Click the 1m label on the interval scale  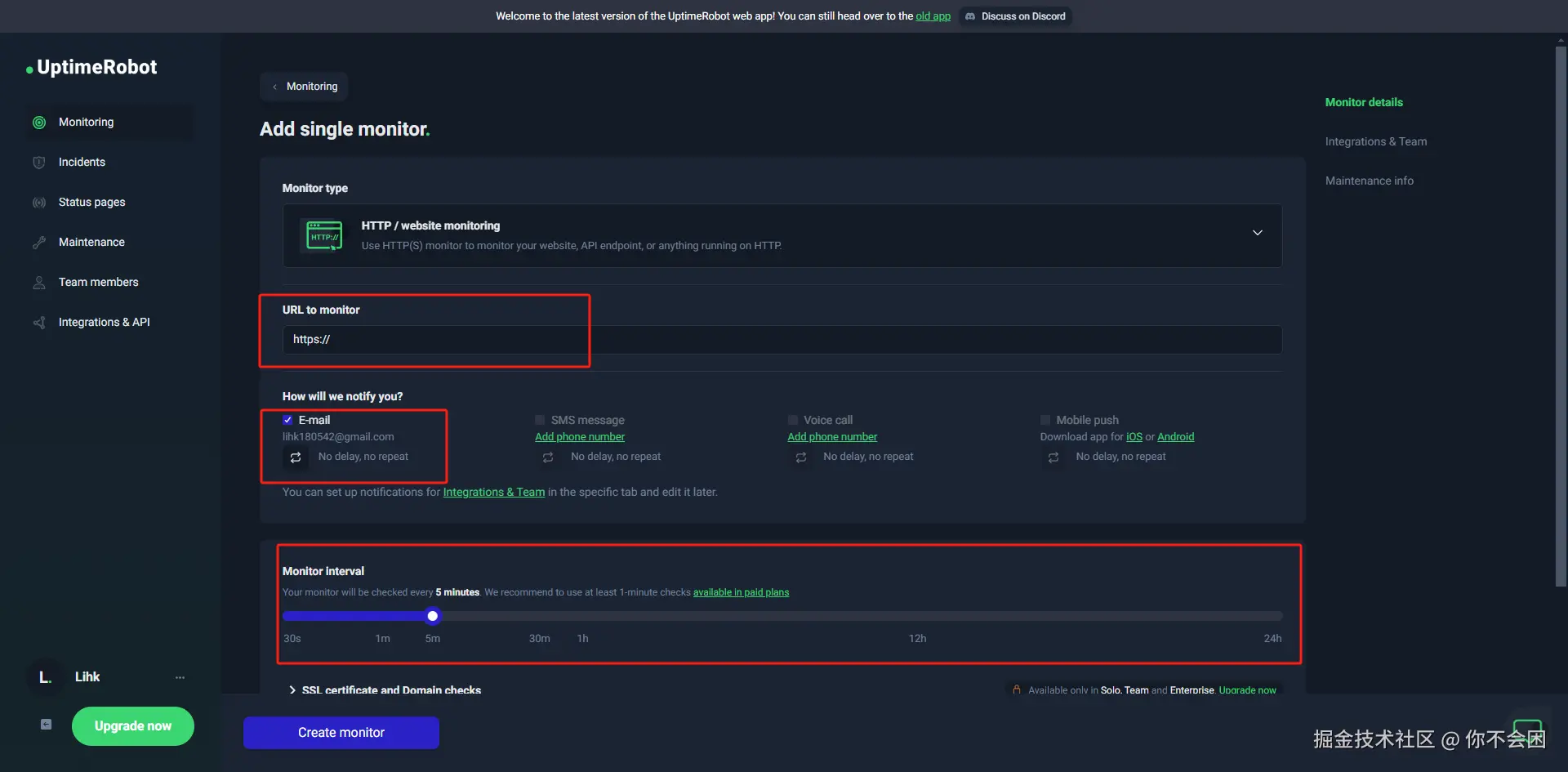tap(382, 639)
